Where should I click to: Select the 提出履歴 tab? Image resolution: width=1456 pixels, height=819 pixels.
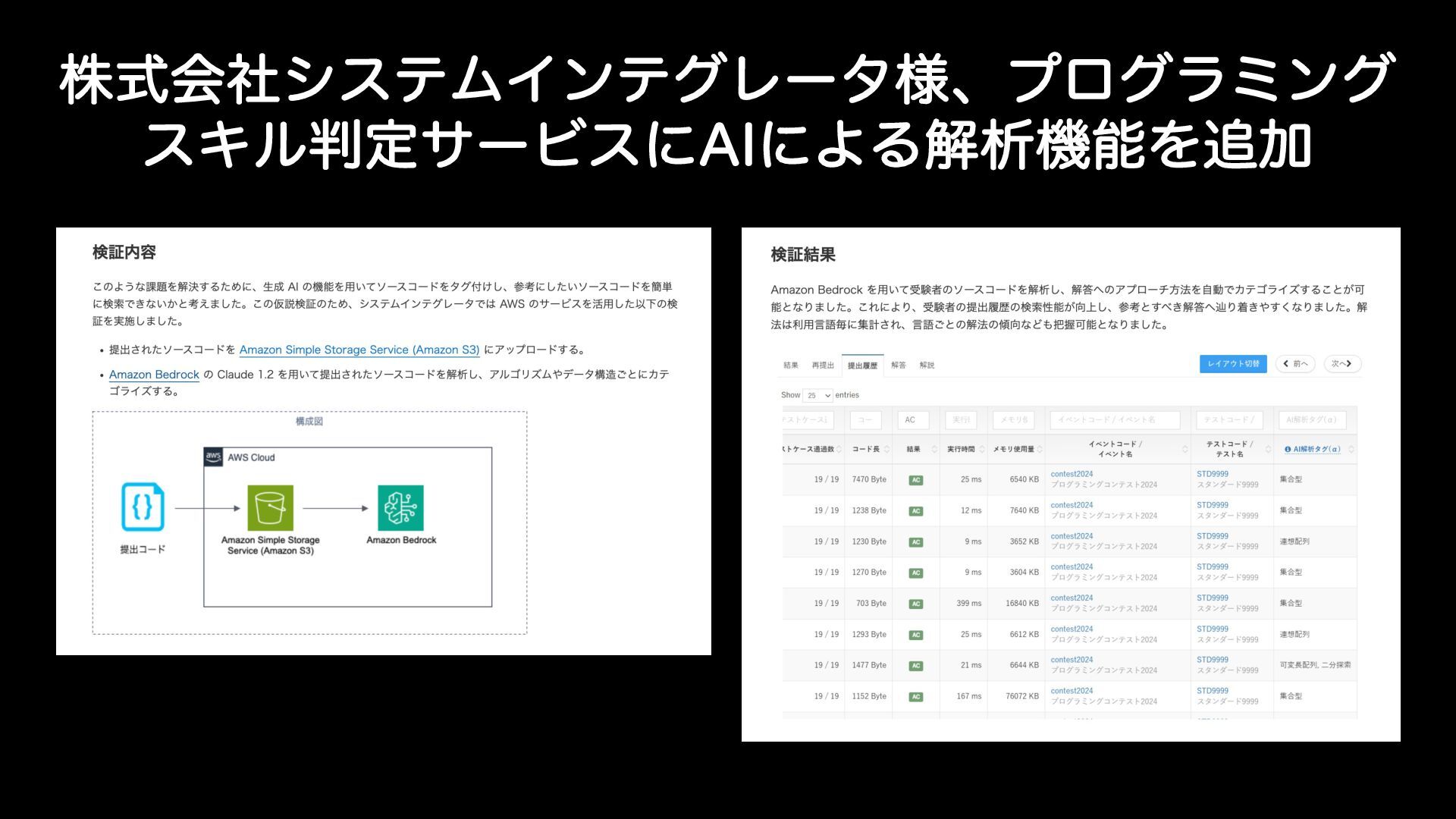tap(862, 366)
